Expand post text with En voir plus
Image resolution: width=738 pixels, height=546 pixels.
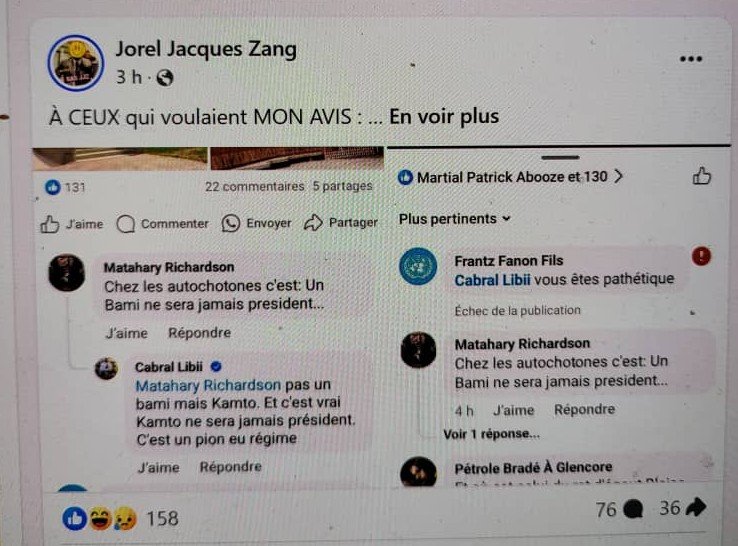(444, 116)
